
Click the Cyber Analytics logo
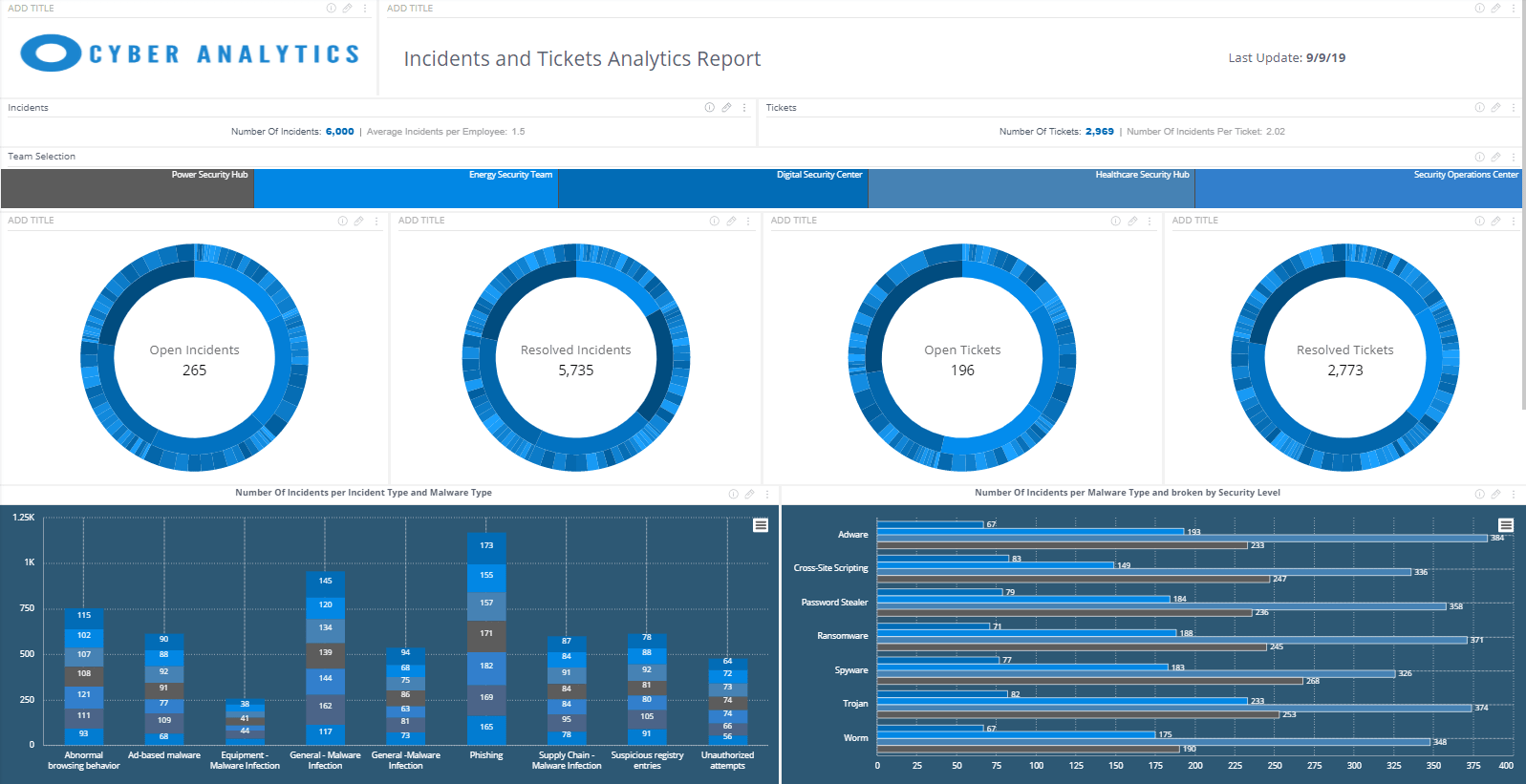(x=190, y=53)
